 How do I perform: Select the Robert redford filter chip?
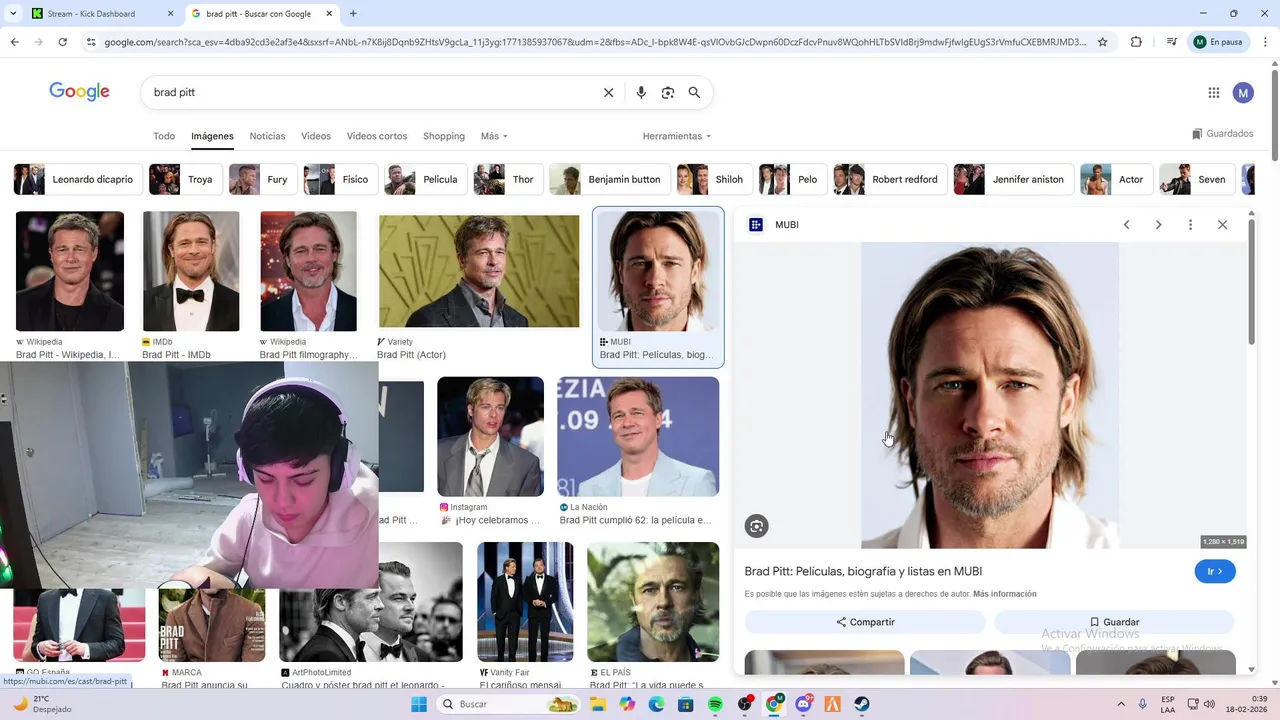click(x=890, y=179)
